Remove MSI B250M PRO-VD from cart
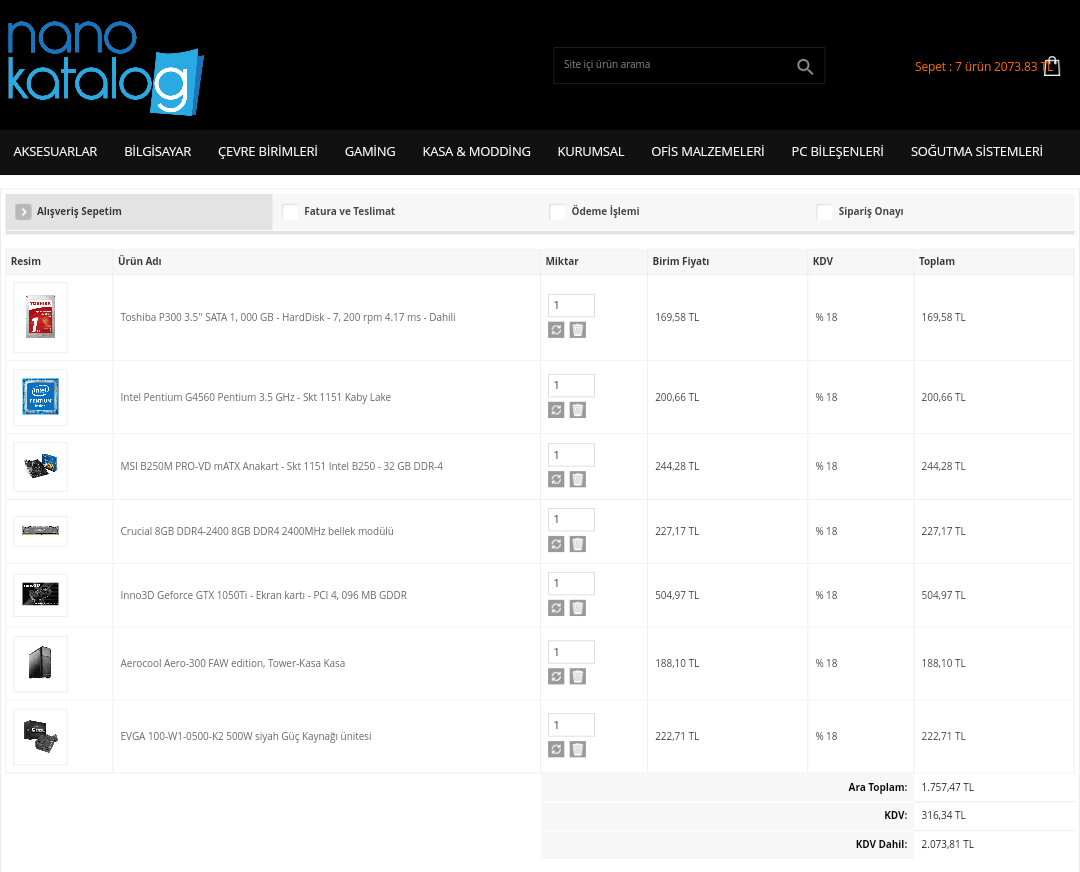The width and height of the screenshot is (1080, 872). [x=578, y=479]
